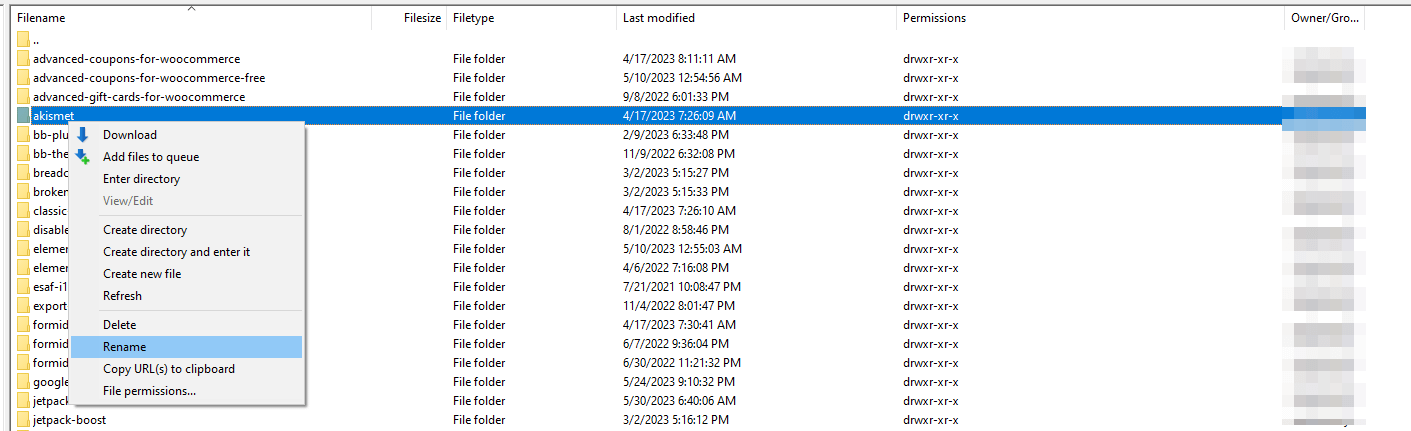Select Create new file menu entry

coord(142,274)
